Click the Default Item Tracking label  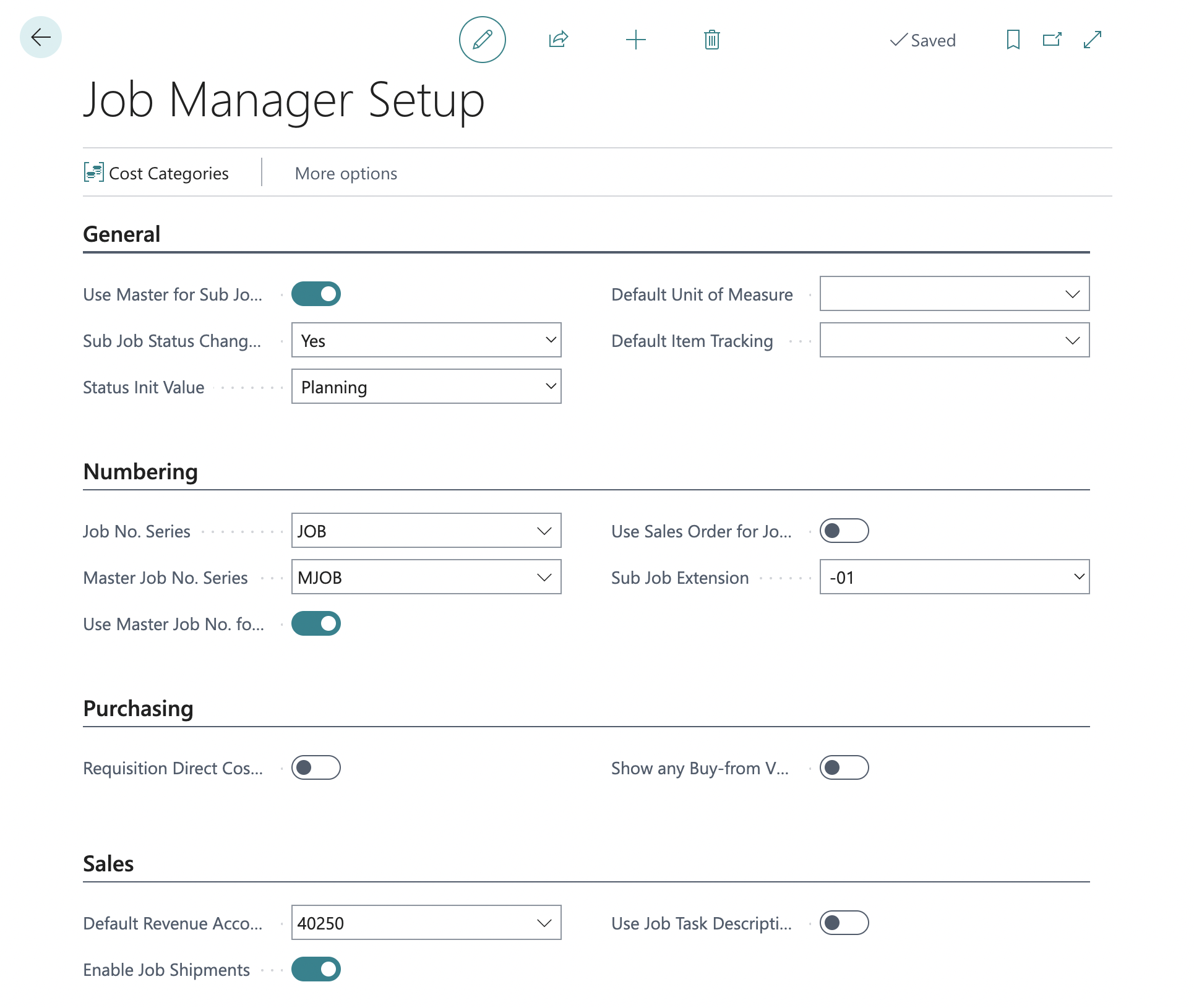692,341
